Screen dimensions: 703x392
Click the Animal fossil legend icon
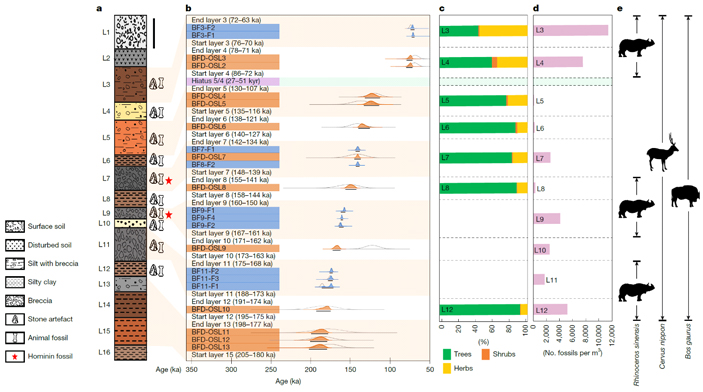coord(15,338)
